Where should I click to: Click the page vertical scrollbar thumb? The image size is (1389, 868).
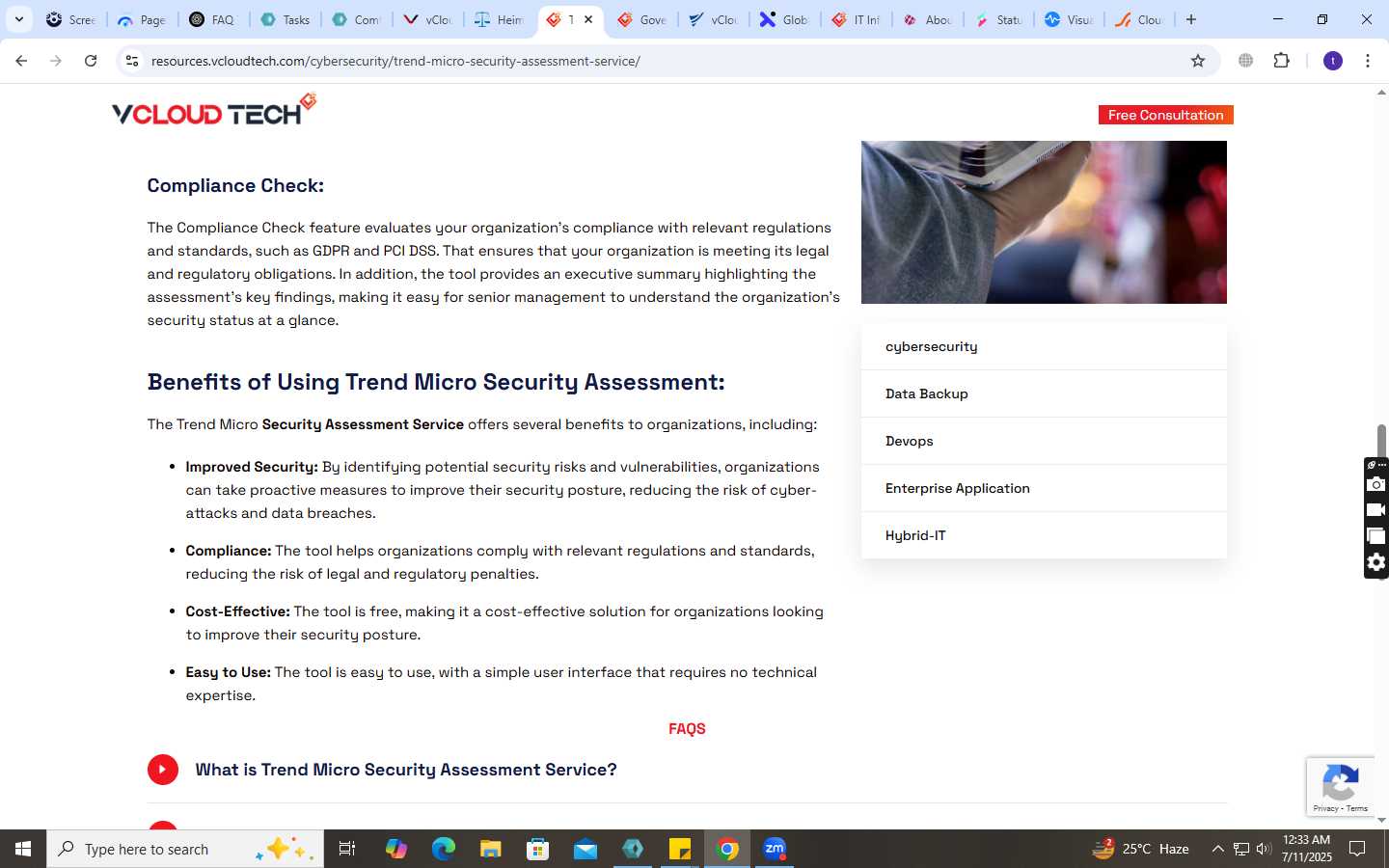1381,440
